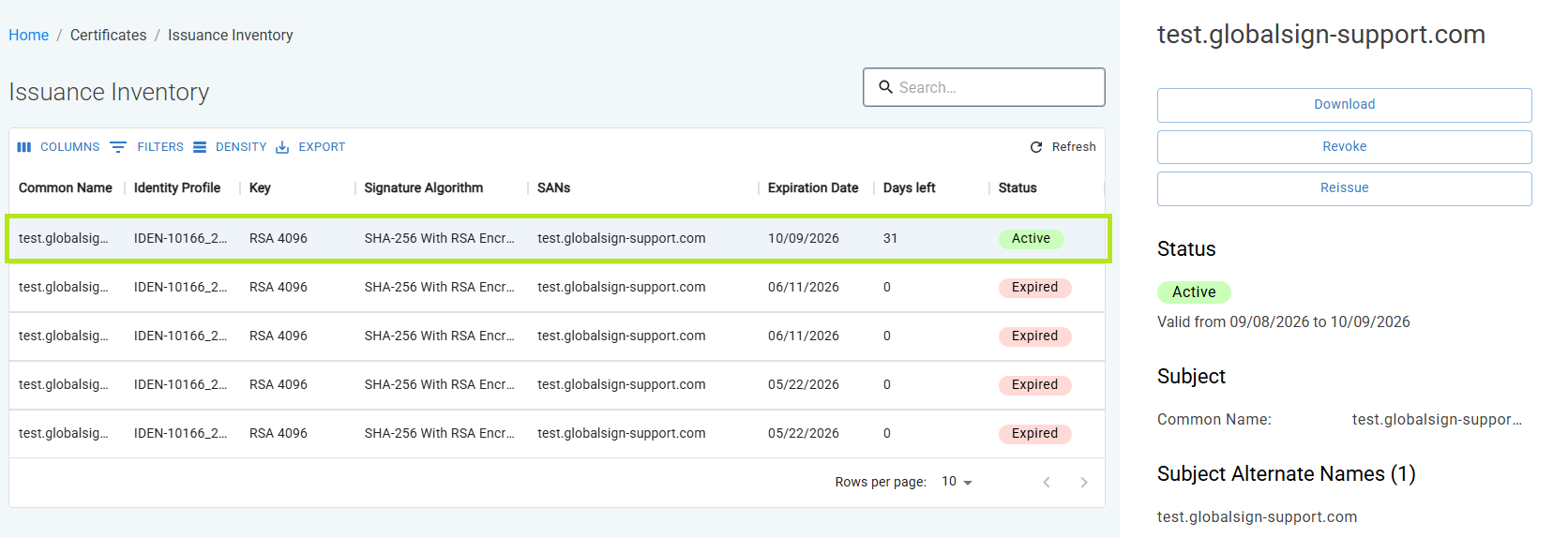Open the Columns selector
The image size is (1568, 538).
point(58,147)
